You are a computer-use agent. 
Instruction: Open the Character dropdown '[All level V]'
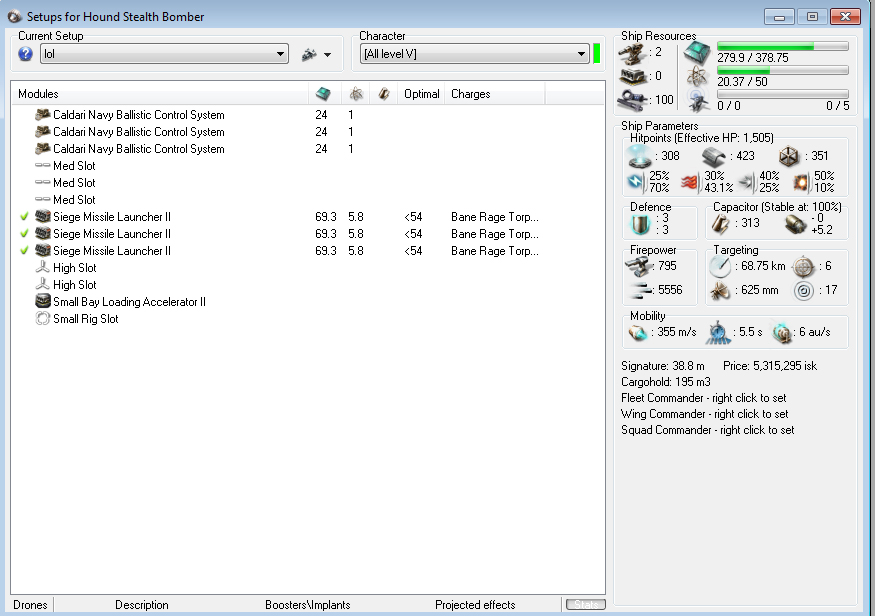point(474,54)
